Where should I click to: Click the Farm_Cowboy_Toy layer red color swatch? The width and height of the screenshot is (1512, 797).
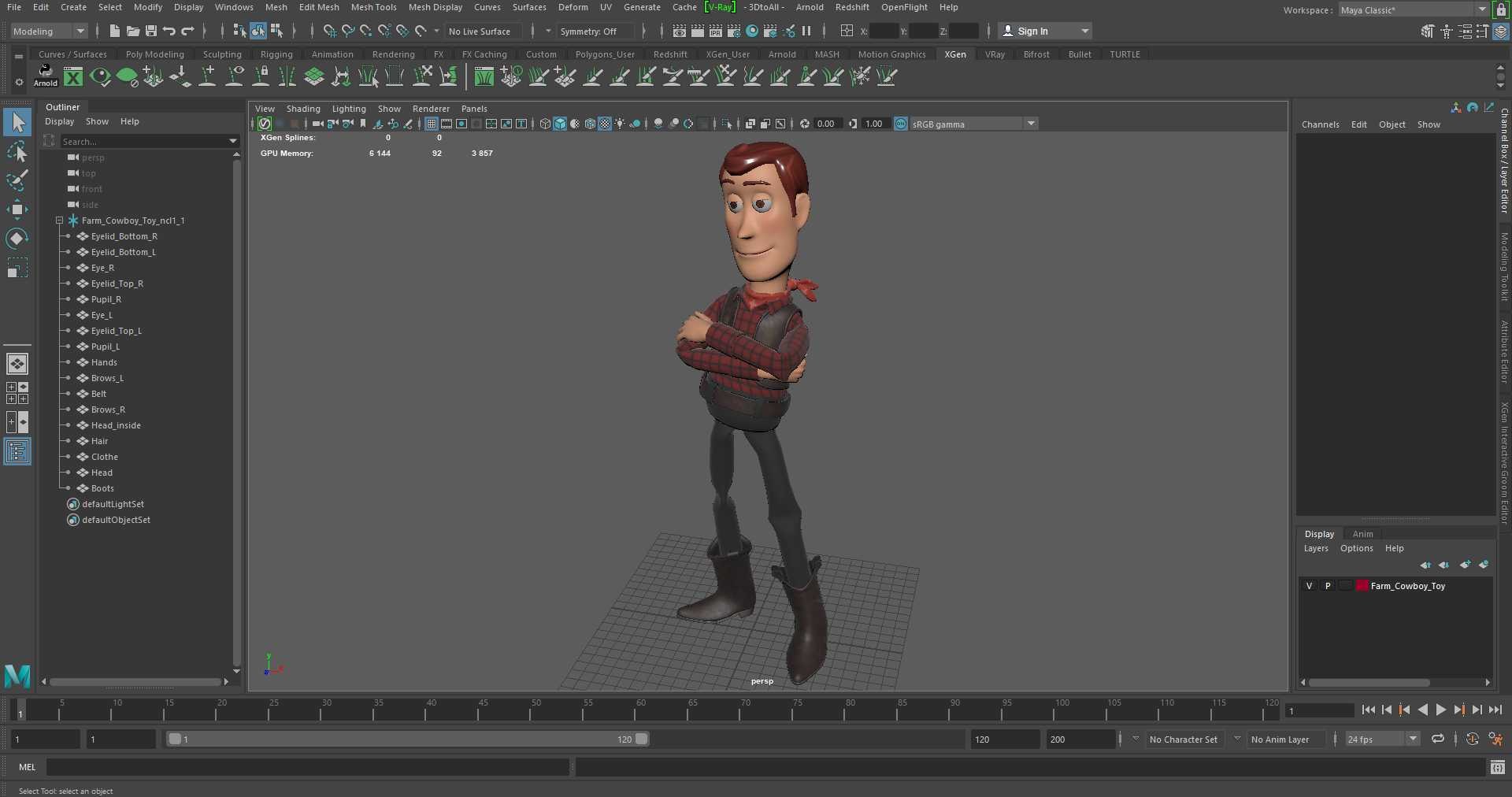pos(1362,586)
